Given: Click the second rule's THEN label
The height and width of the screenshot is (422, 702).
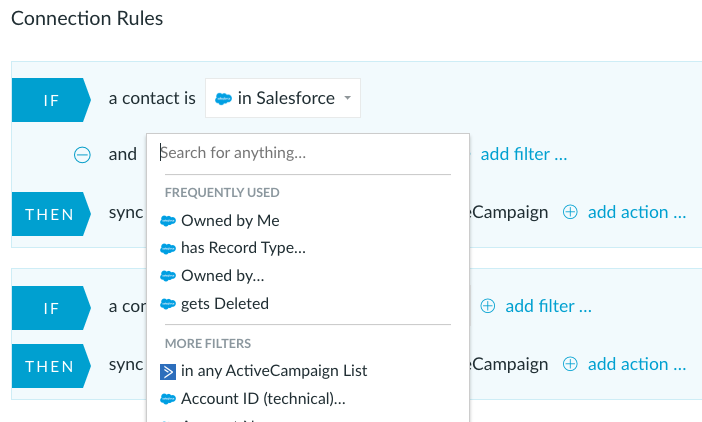Looking at the screenshot, I should pyautogui.click(x=51, y=367).
